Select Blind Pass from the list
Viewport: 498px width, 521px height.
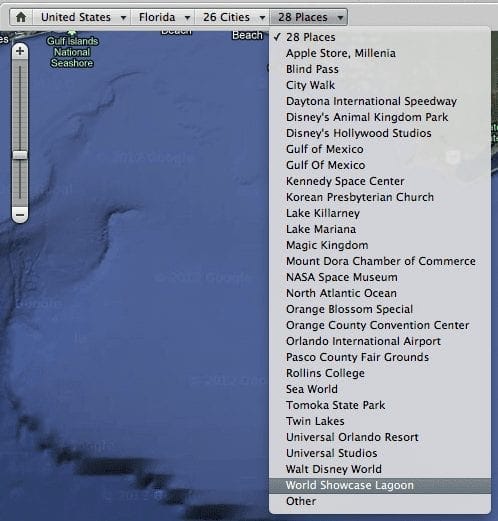coord(380,69)
